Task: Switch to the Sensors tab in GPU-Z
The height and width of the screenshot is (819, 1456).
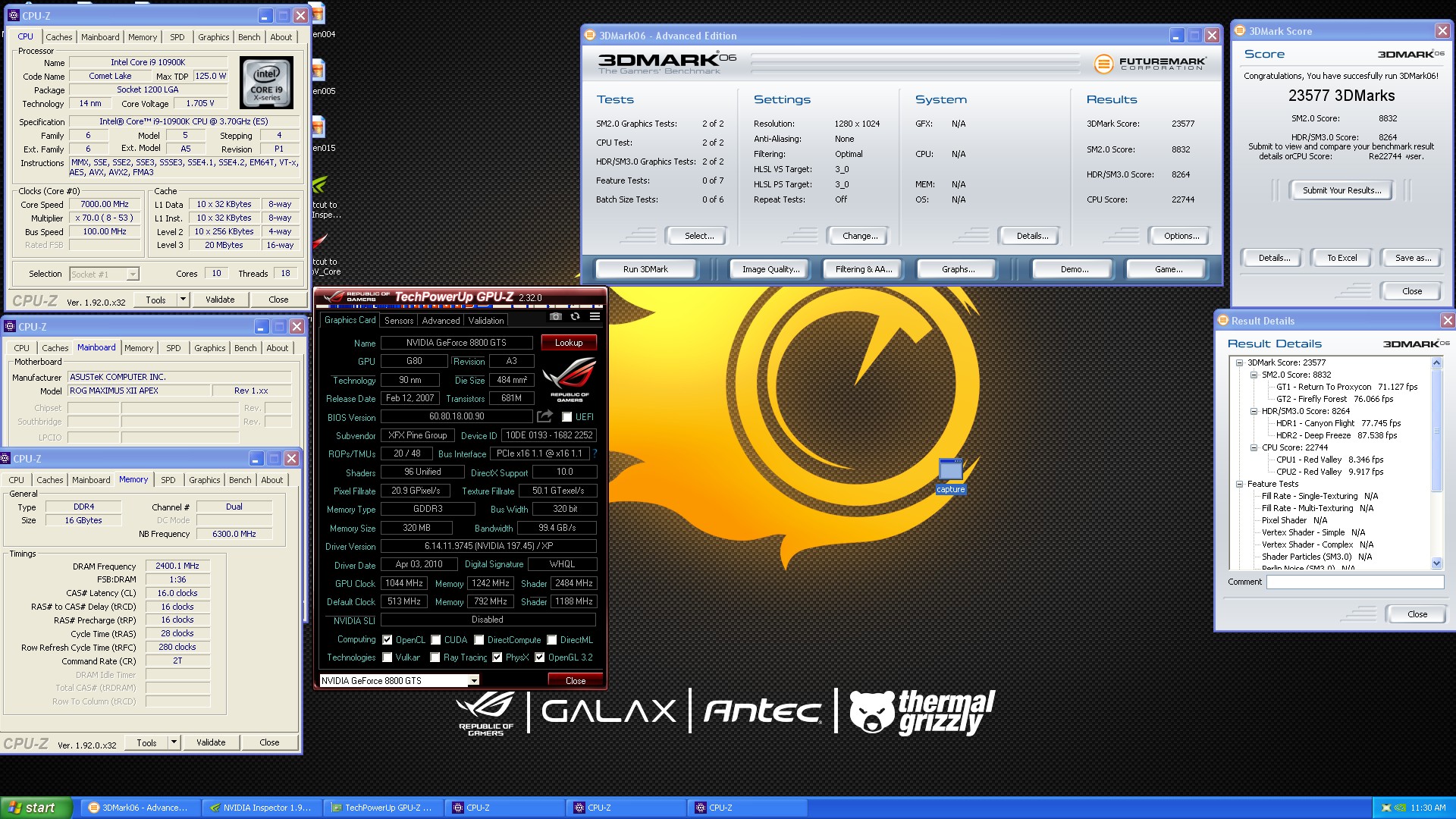Action: tap(399, 321)
